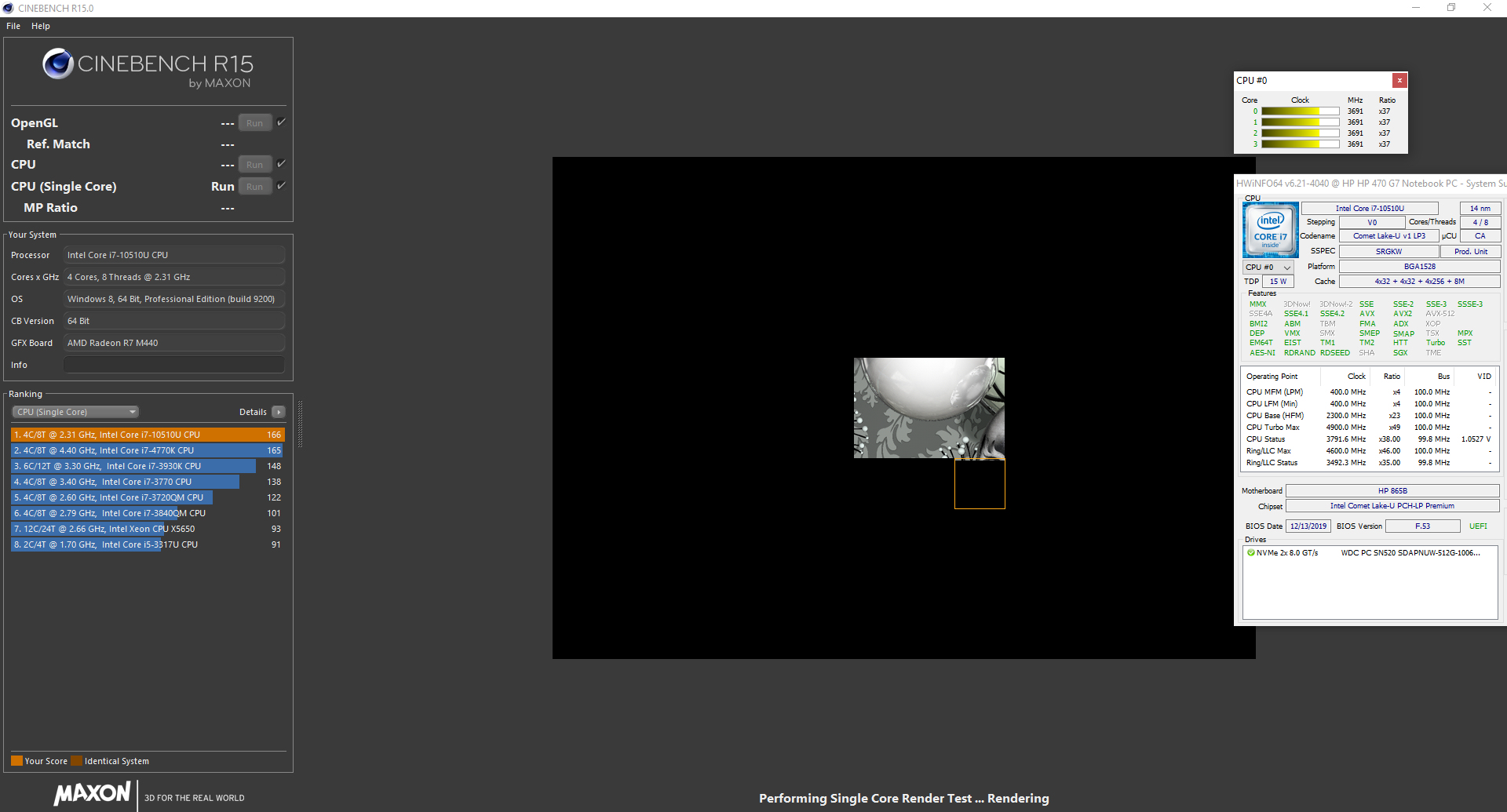The height and width of the screenshot is (812, 1507).
Task: Click the CPU Status operating point row
Action: (x=1368, y=439)
